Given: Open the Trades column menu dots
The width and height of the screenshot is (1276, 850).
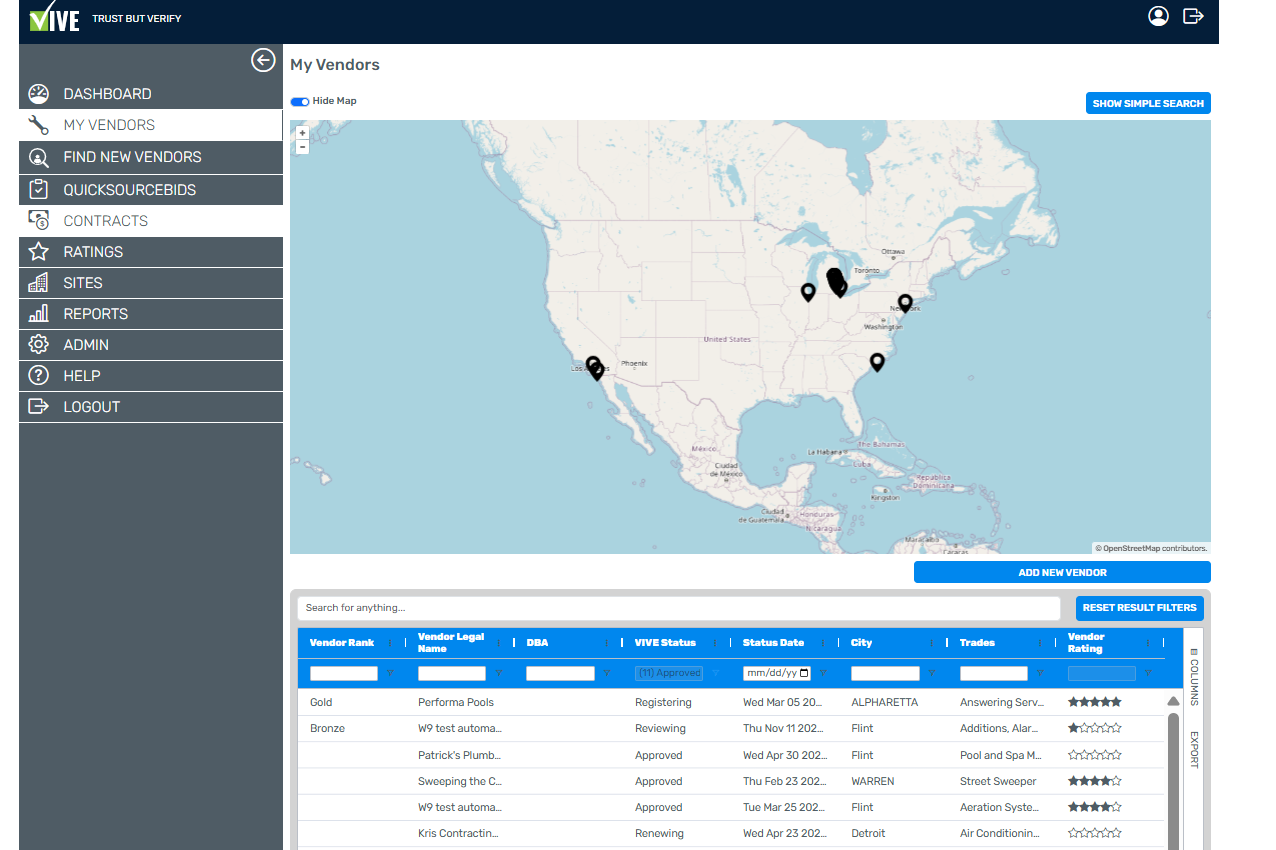Looking at the screenshot, I should [1040, 643].
